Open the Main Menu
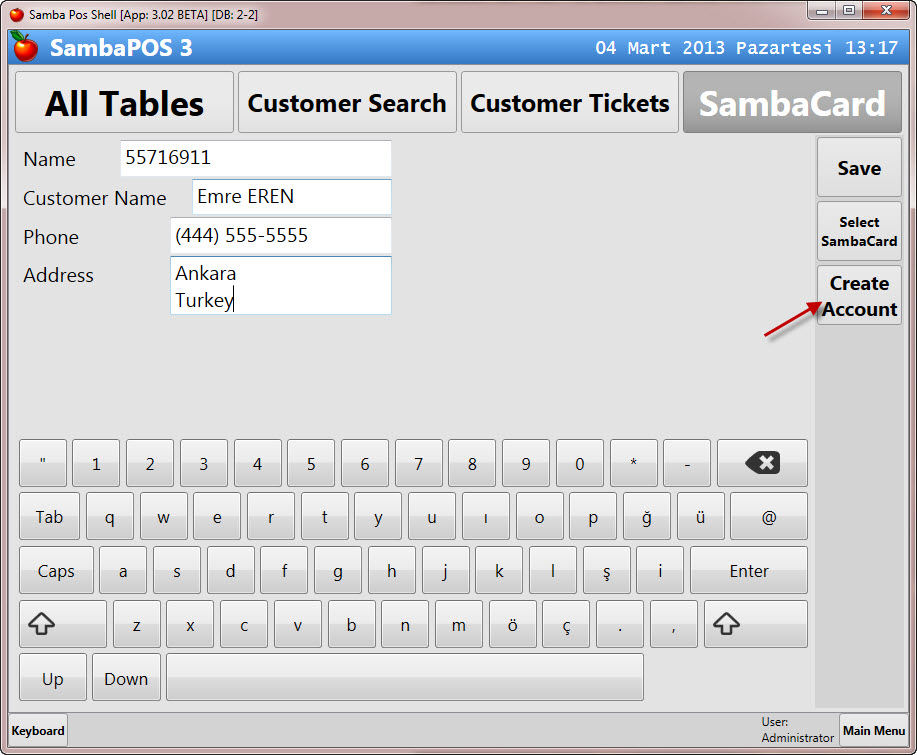The width and height of the screenshot is (917, 755). (874, 731)
